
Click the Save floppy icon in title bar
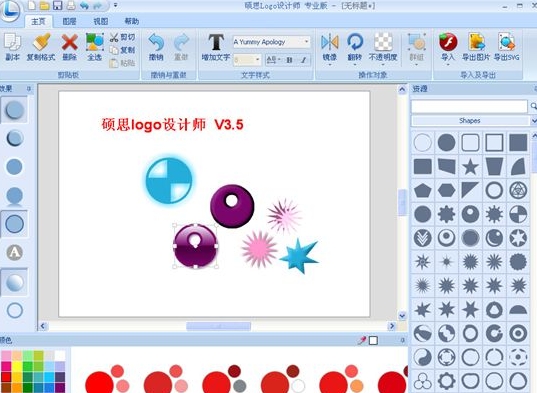pyautogui.click(x=58, y=5)
